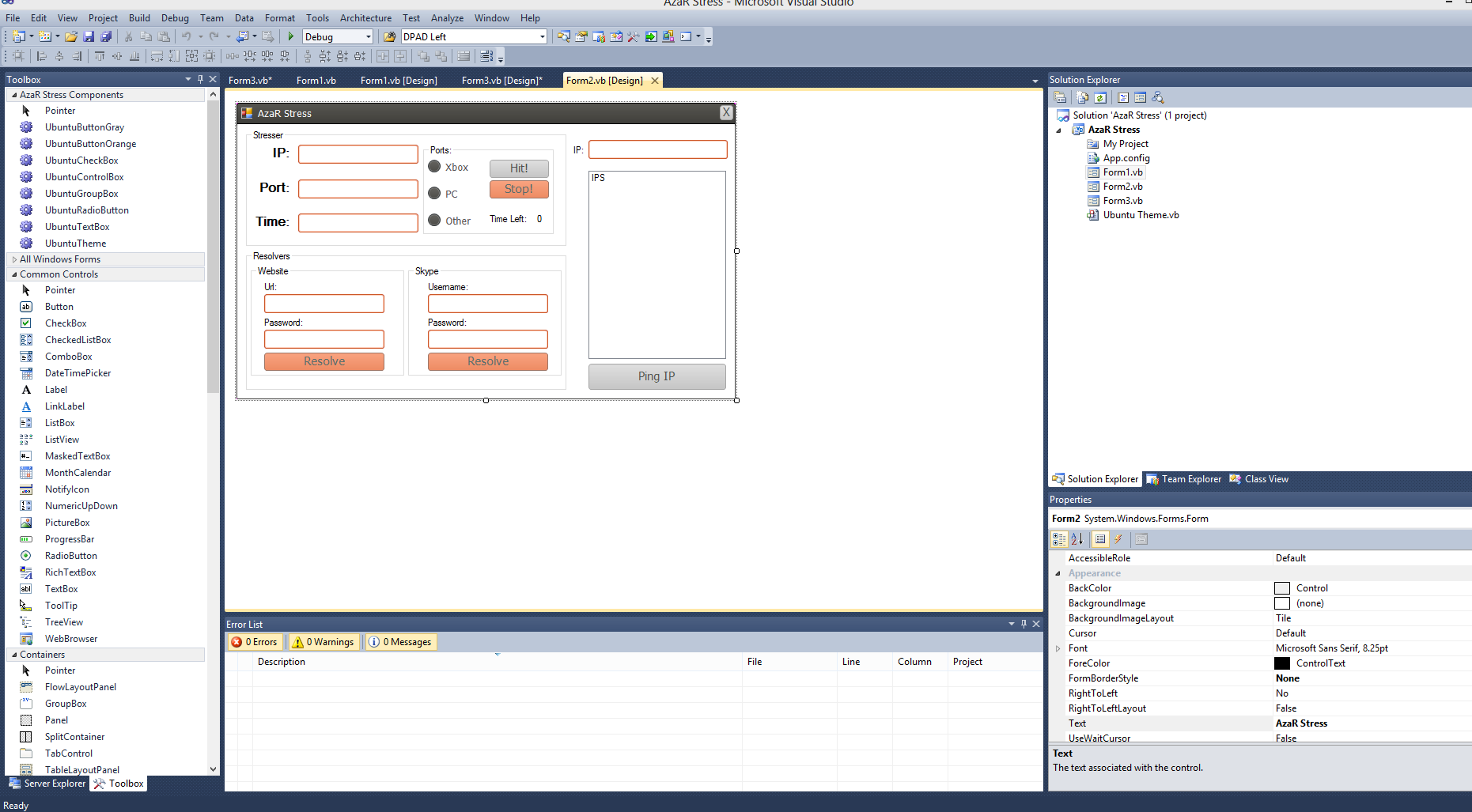1472x812 pixels.
Task: Click the Save toolbar icon
Action: click(x=89, y=36)
